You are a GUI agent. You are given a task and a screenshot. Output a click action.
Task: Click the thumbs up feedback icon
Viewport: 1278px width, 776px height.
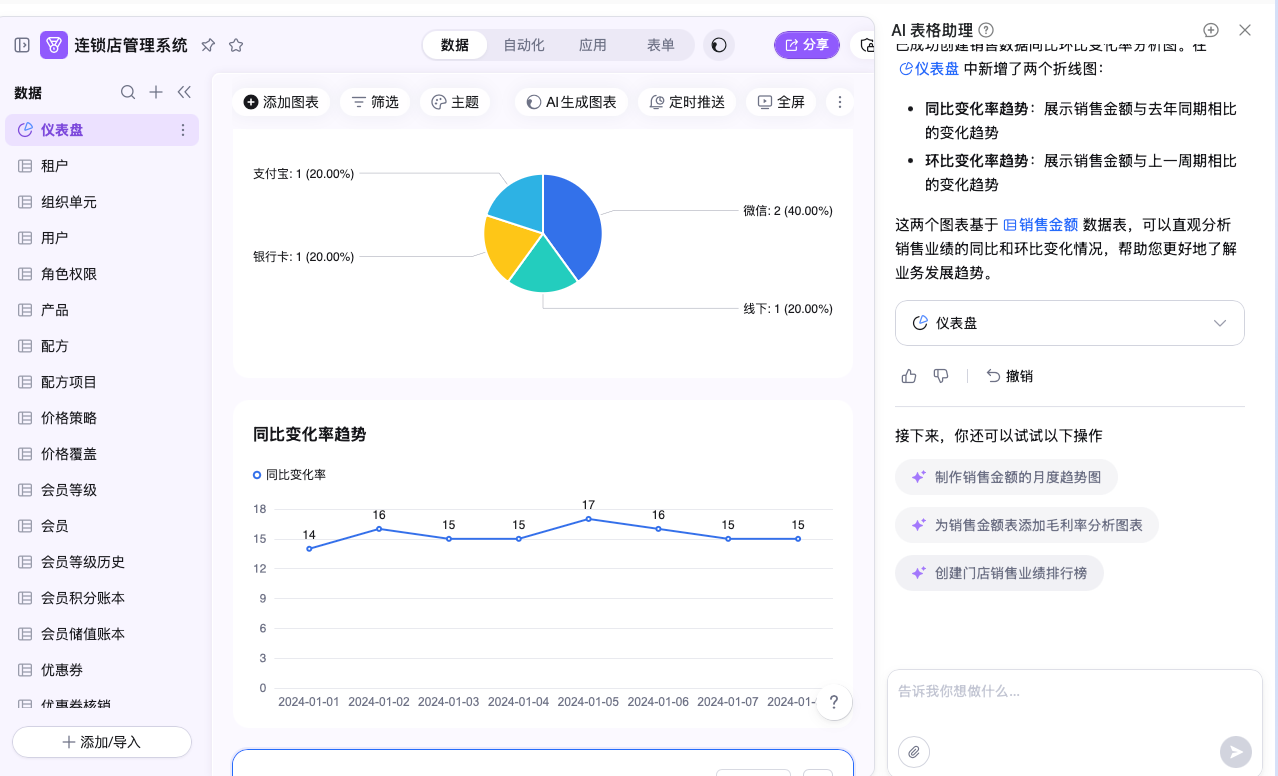pyautogui.click(x=909, y=376)
